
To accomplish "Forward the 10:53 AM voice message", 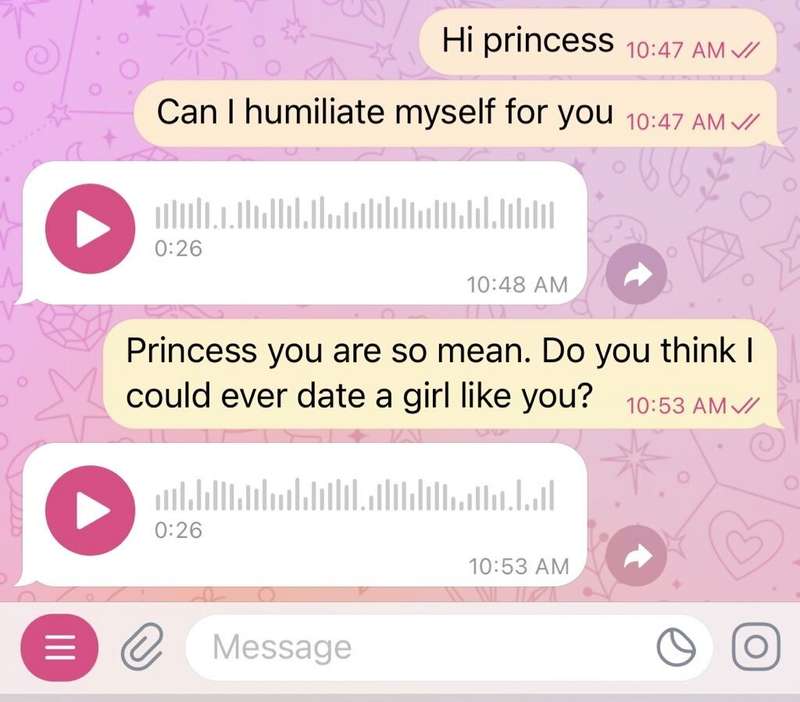I will pos(636,556).
